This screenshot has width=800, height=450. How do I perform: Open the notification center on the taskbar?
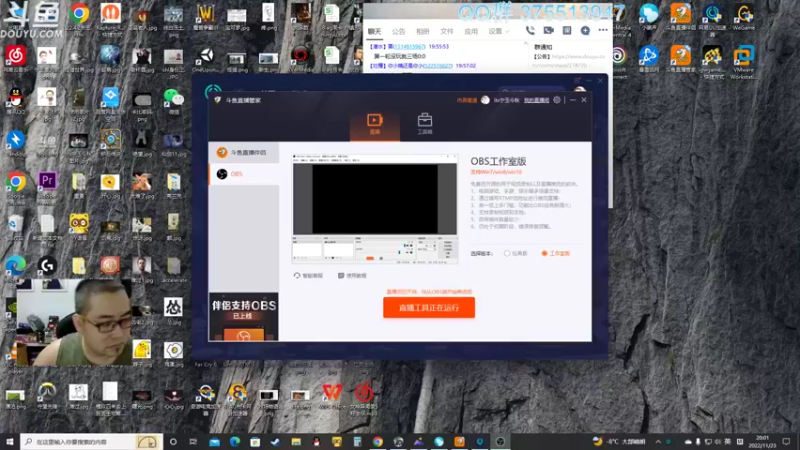pyautogui.click(x=786, y=442)
